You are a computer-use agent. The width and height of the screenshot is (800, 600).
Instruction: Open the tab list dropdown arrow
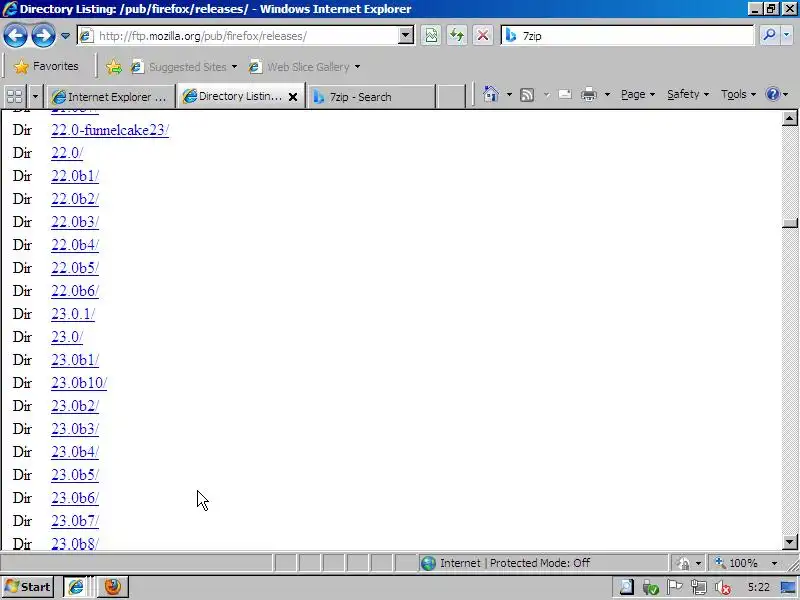click(x=35, y=96)
